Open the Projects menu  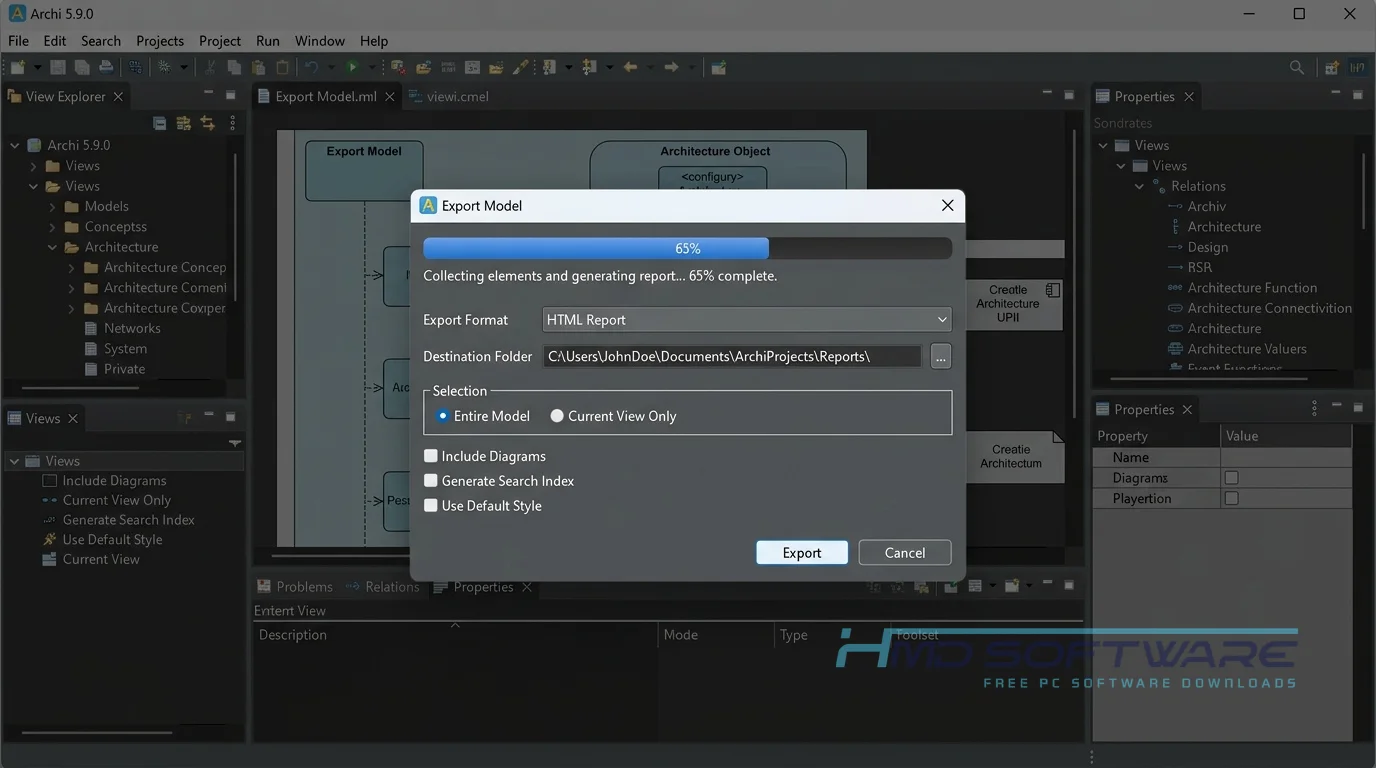pos(160,41)
